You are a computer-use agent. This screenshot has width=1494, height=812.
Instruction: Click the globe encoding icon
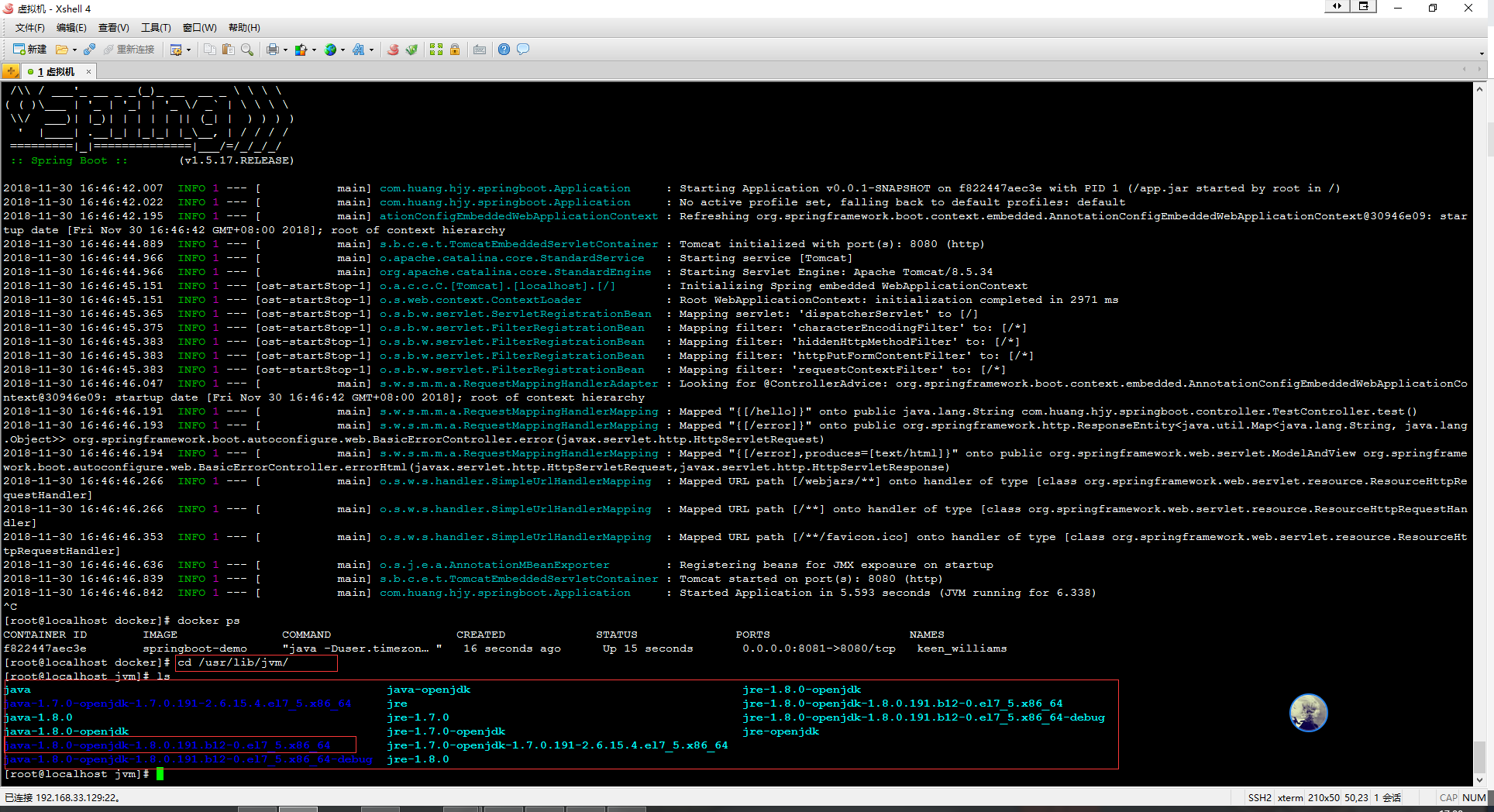click(330, 50)
